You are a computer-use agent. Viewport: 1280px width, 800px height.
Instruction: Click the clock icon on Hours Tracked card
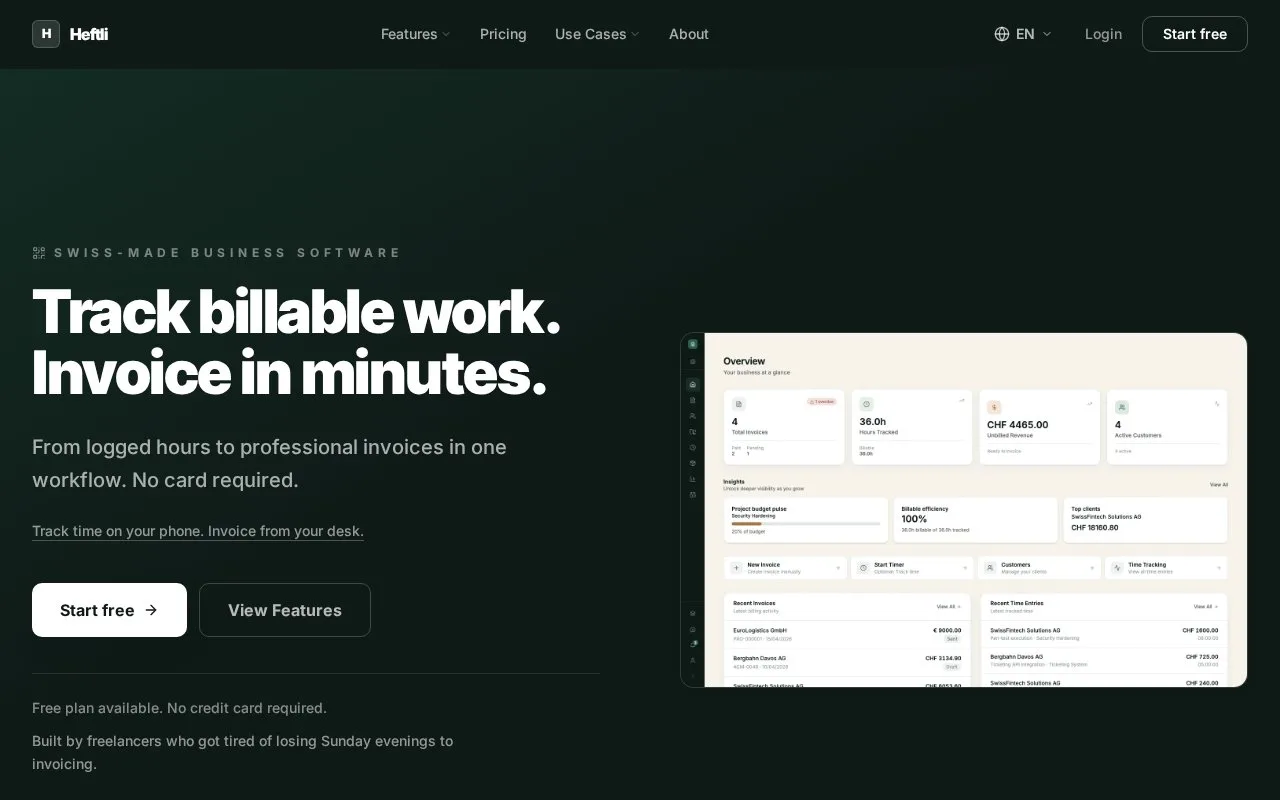coord(866,404)
